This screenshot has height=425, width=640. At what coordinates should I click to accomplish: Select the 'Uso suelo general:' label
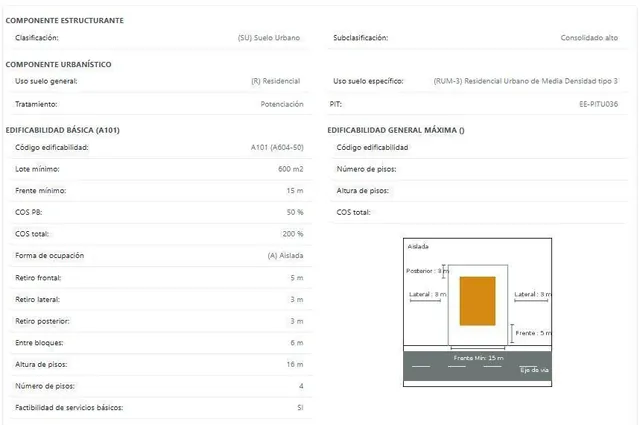46,81
